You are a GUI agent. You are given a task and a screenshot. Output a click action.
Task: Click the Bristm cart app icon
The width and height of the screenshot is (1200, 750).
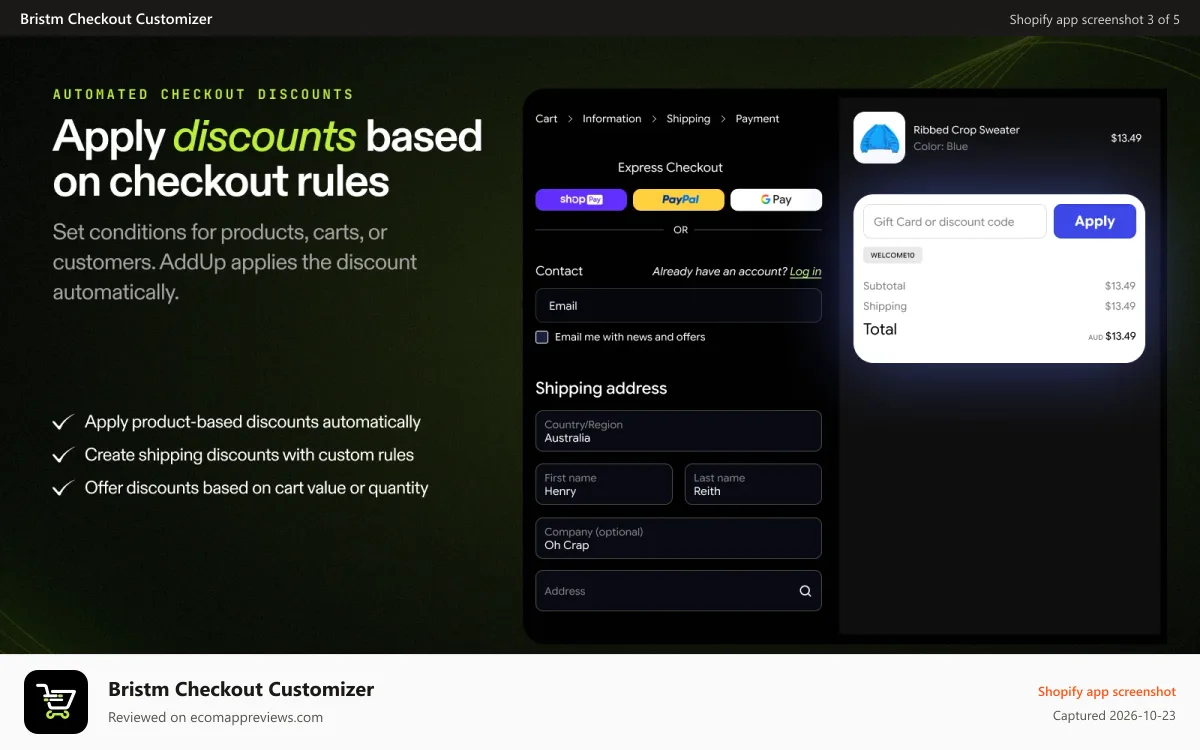(56, 702)
